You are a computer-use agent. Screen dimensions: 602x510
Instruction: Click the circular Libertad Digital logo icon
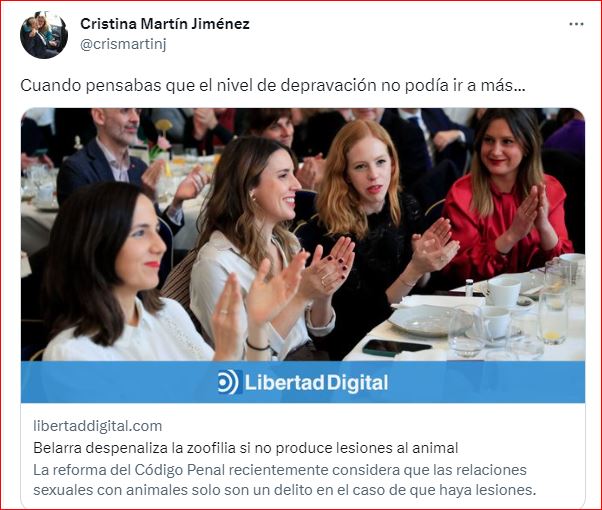click(230, 382)
